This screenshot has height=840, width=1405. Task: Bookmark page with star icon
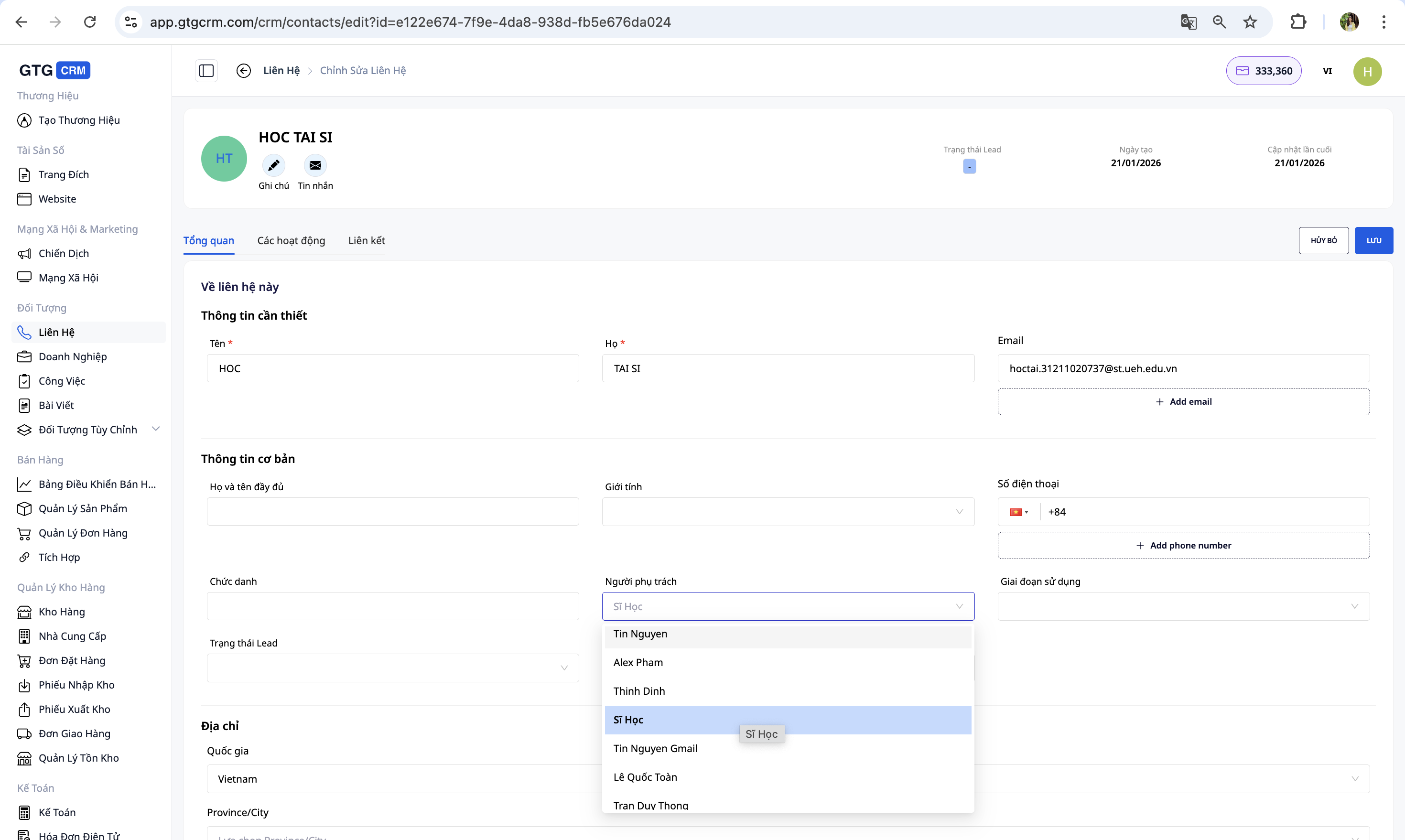1250,22
